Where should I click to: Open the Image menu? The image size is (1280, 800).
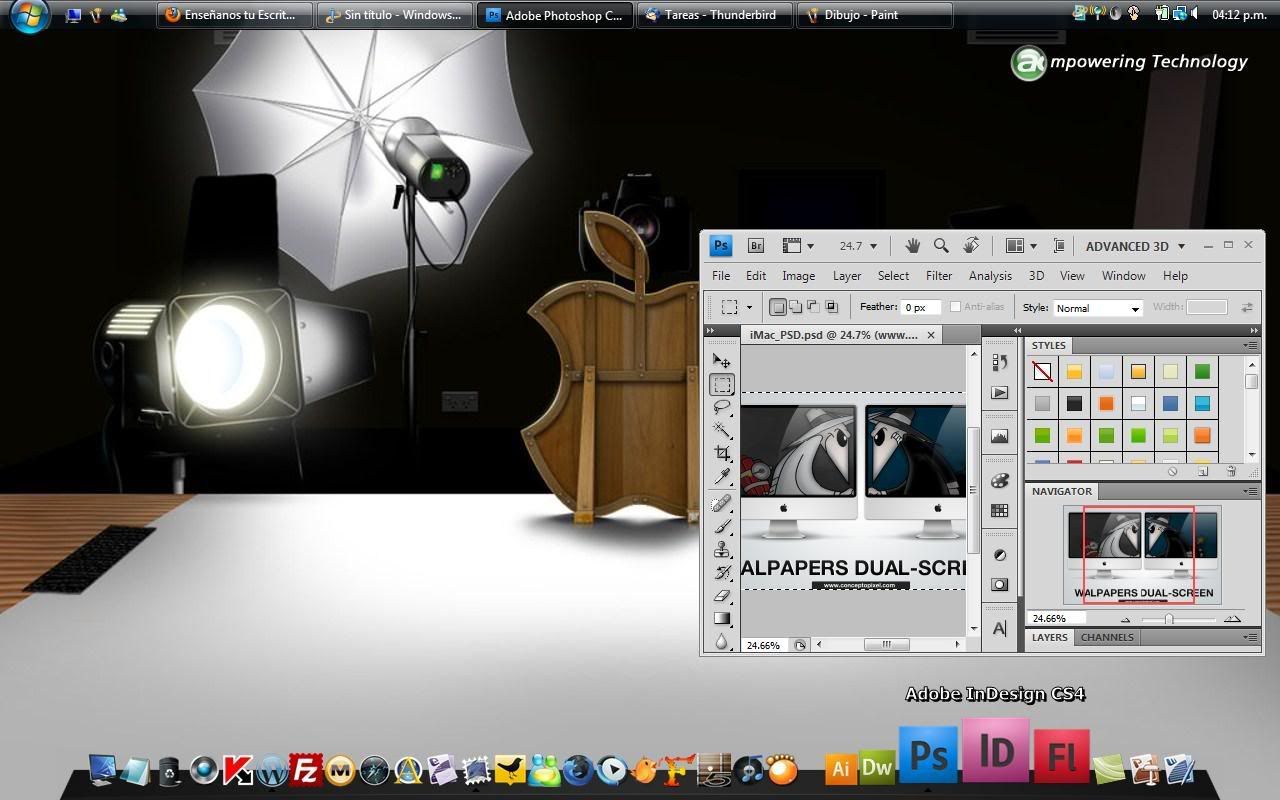tap(798, 276)
